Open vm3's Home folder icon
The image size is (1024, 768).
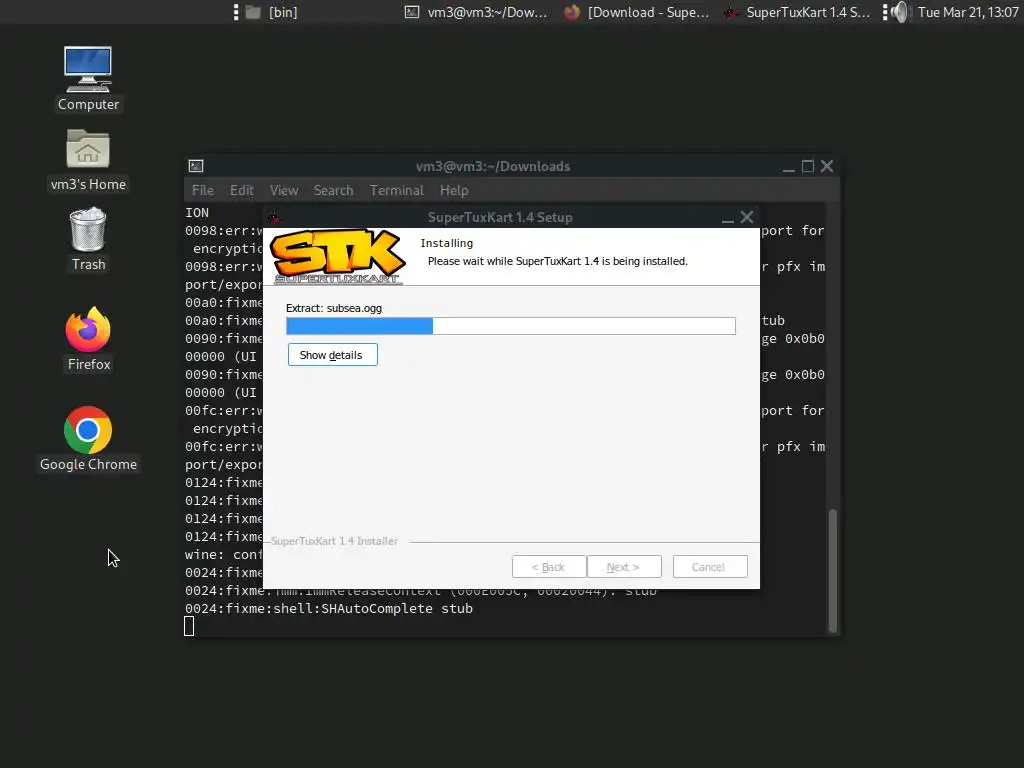coord(88,159)
